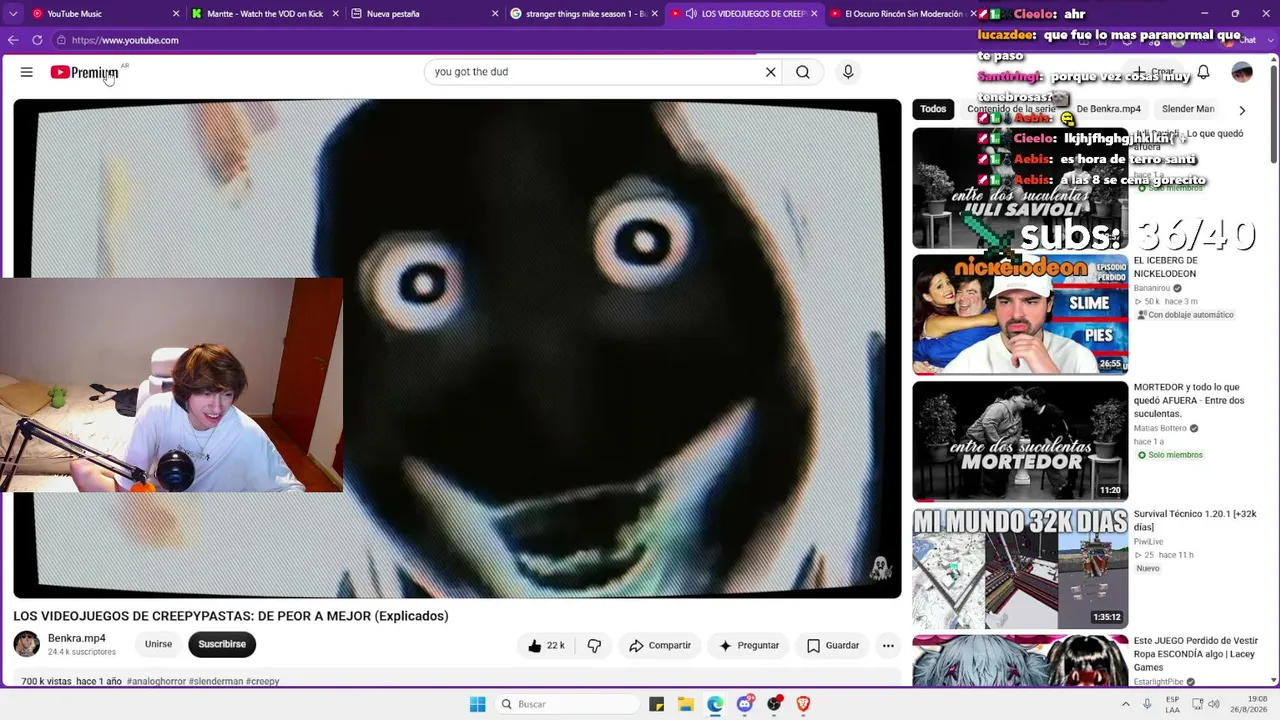
Task: Open Microsoft Edge from the taskbar
Action: pyautogui.click(x=715, y=704)
